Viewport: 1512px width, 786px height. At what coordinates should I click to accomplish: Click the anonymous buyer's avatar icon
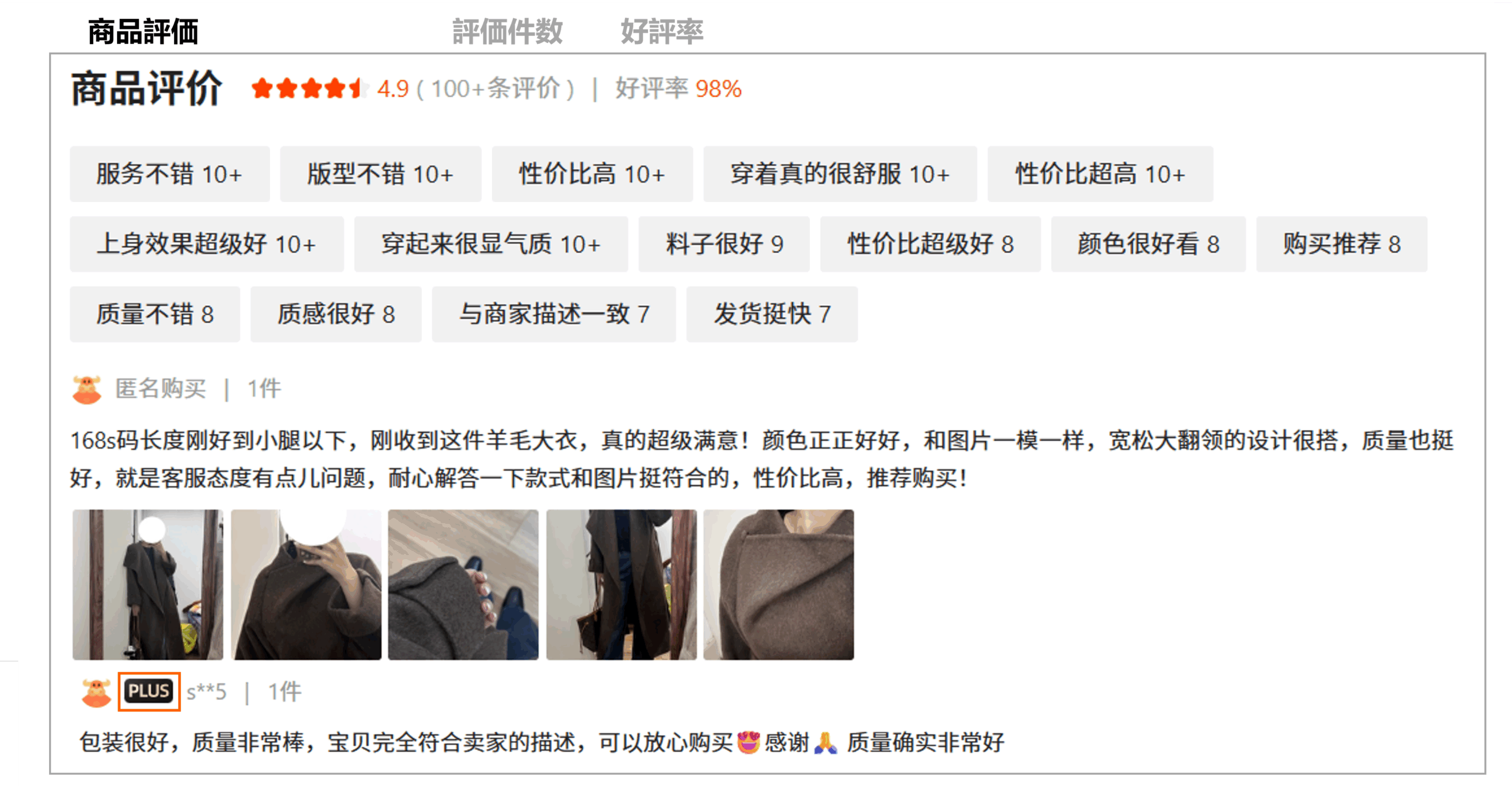[x=87, y=389]
